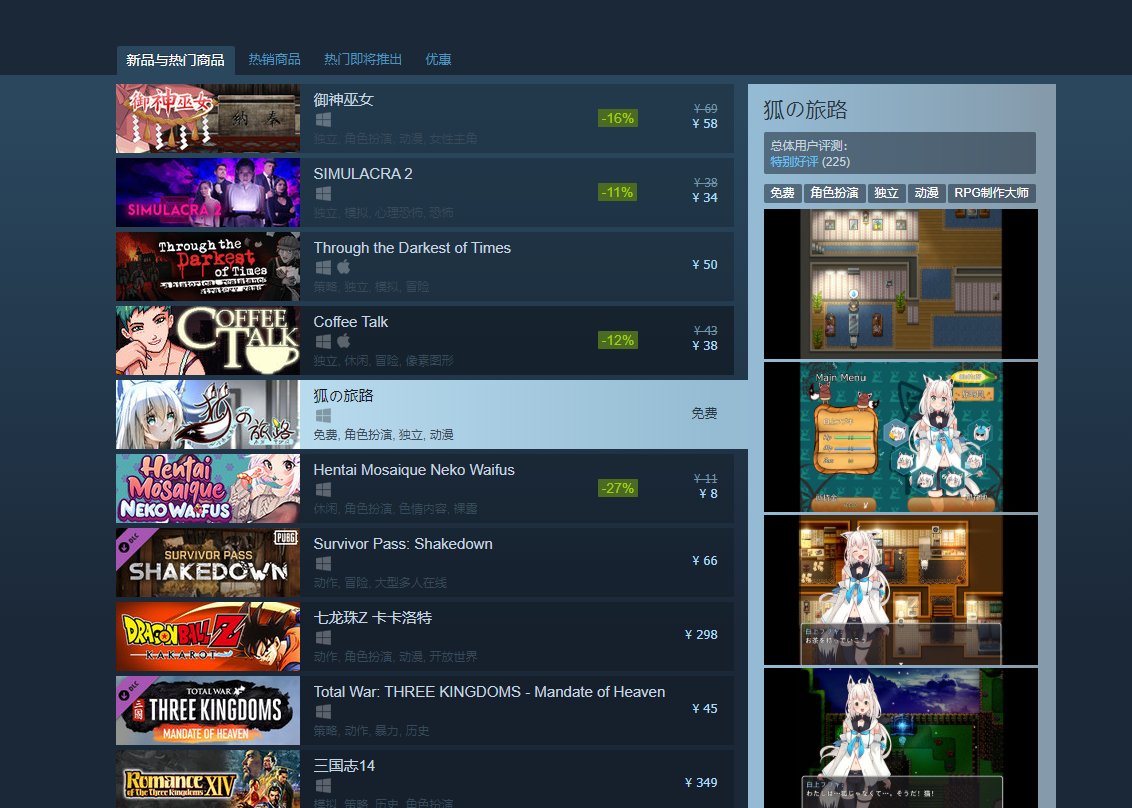View the top-down room map screenshot

901,284
